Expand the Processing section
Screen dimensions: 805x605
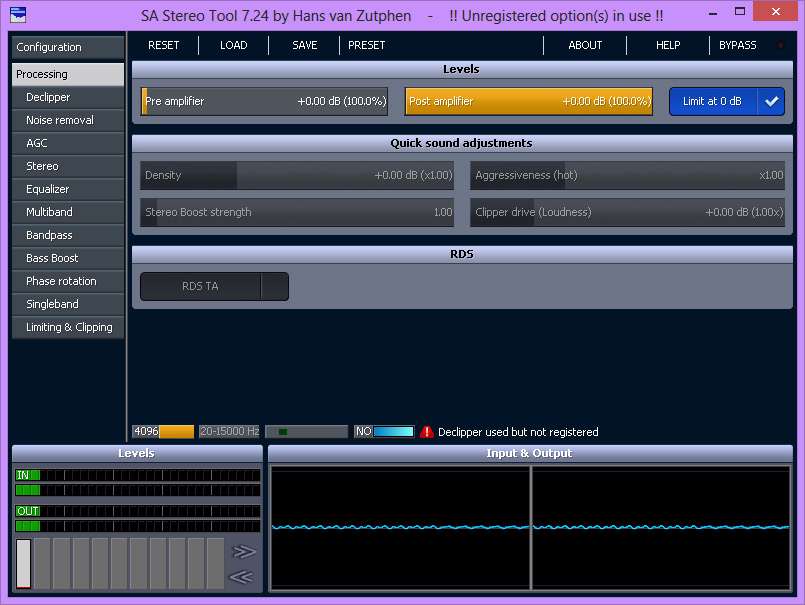tap(68, 74)
